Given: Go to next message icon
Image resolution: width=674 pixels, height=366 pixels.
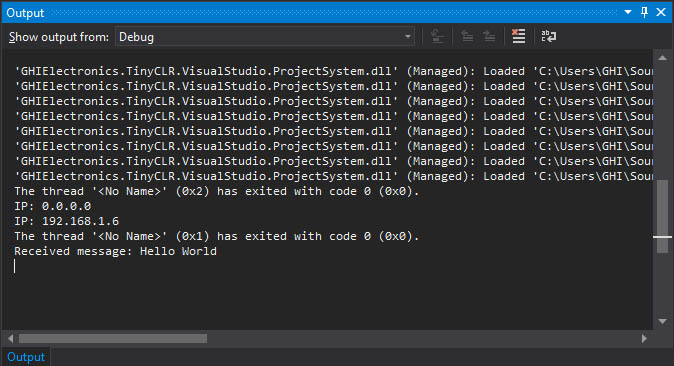Looking at the screenshot, I should coord(489,37).
